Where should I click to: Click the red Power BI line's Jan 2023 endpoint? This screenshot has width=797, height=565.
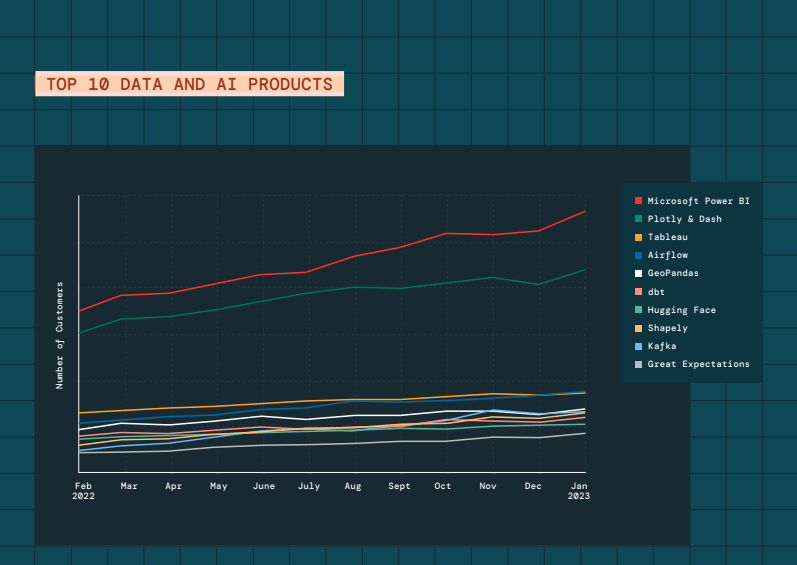click(585, 211)
